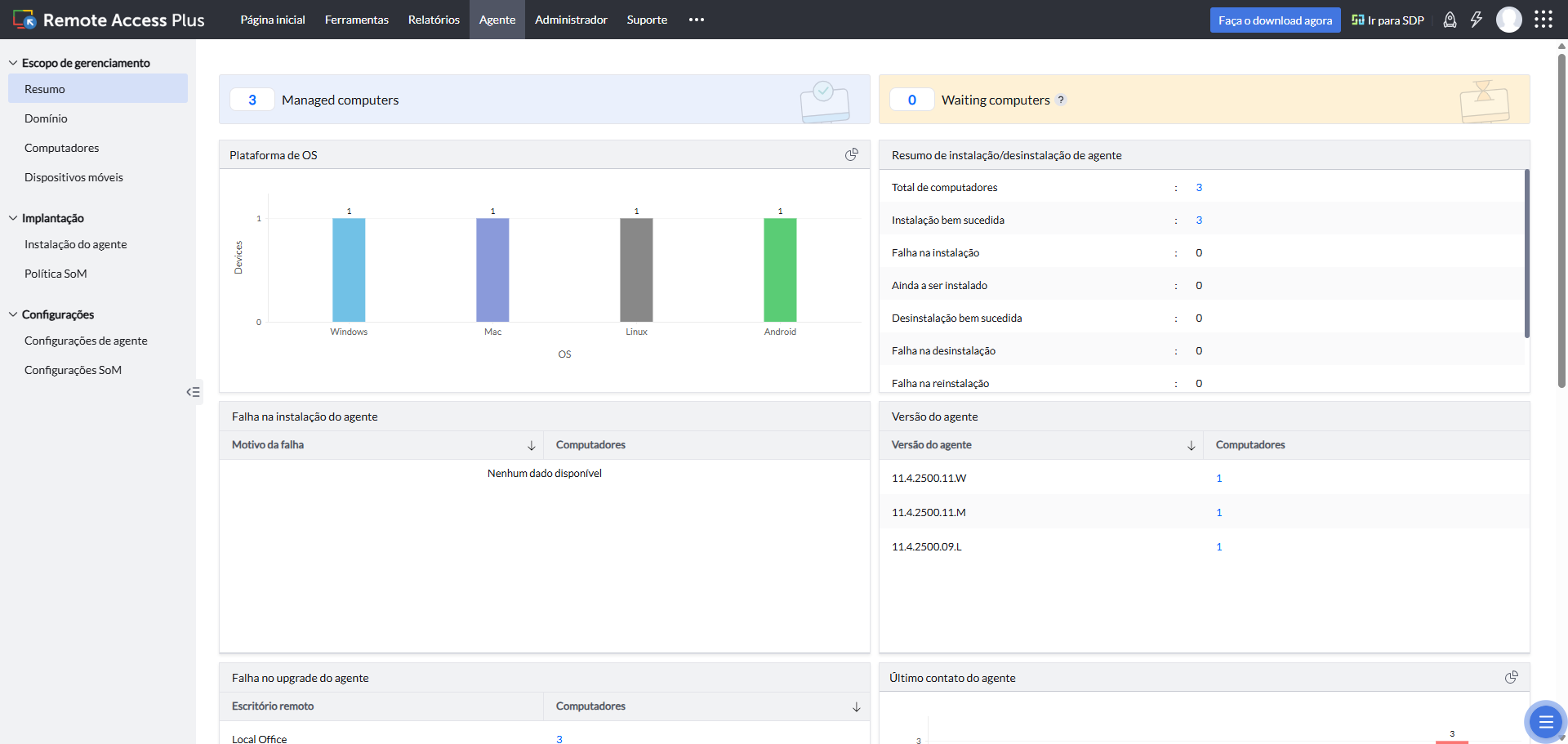The width and height of the screenshot is (1568, 744).
Task: Open the quick actions lightning icon
Action: coord(1477,20)
